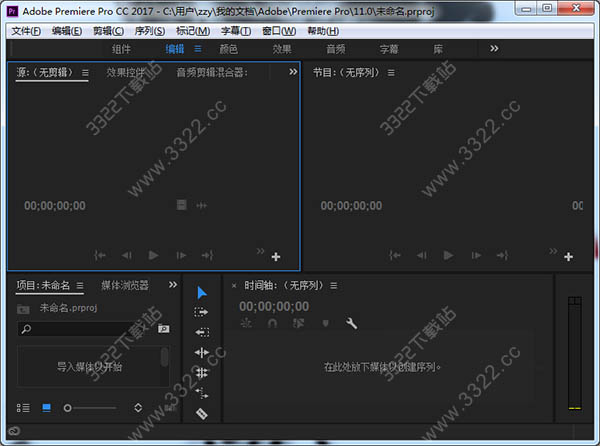Expand hidden Project panel tabs chevron
This screenshot has height=446, width=600.
click(173, 285)
